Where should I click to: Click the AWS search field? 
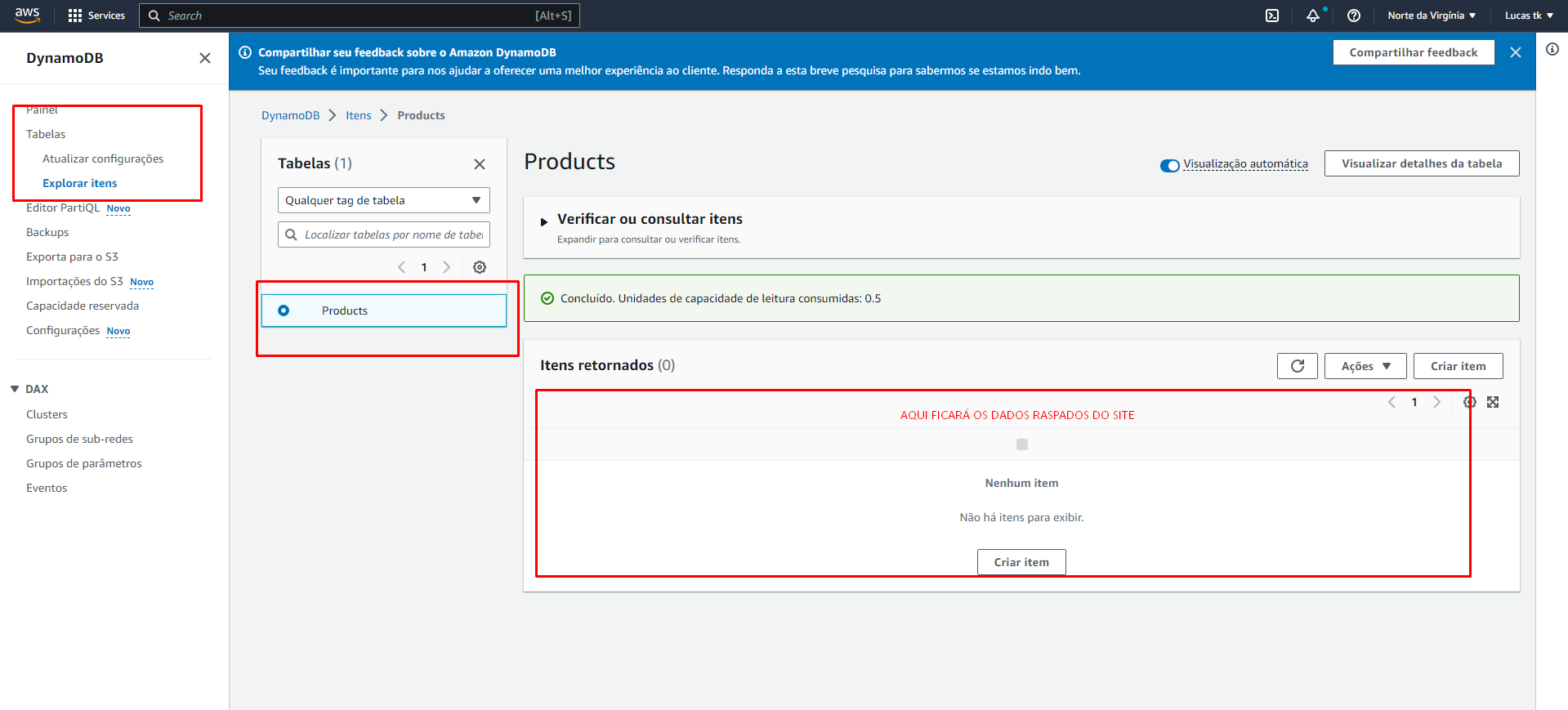[360, 16]
